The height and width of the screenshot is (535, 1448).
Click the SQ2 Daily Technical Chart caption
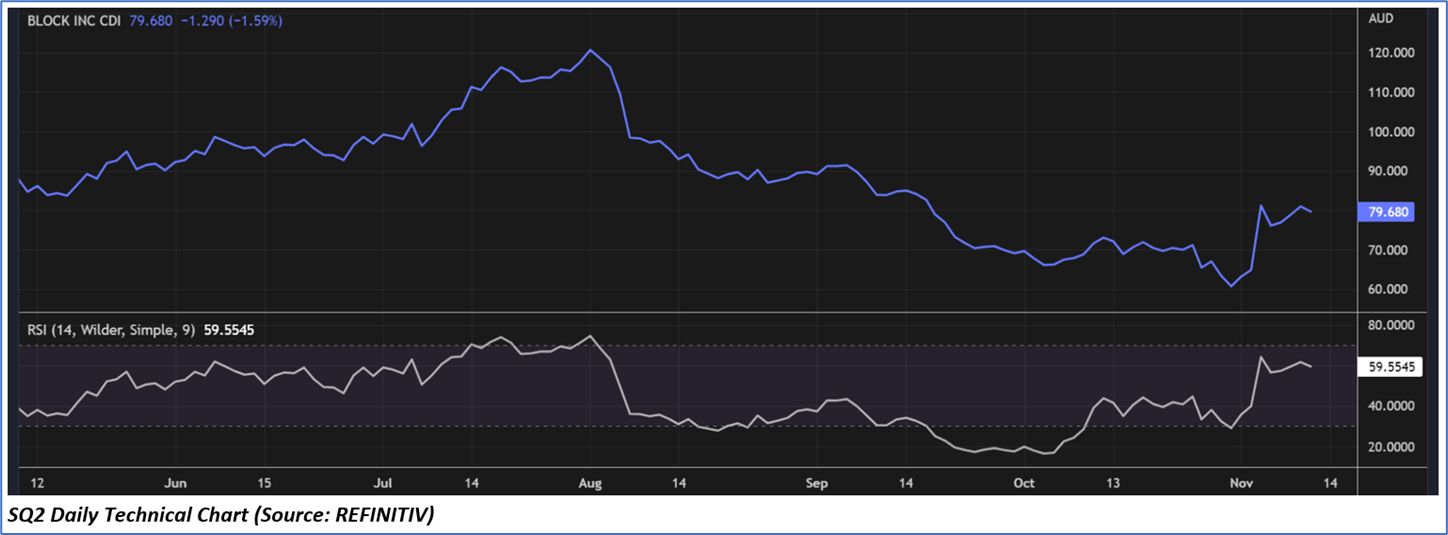220,515
